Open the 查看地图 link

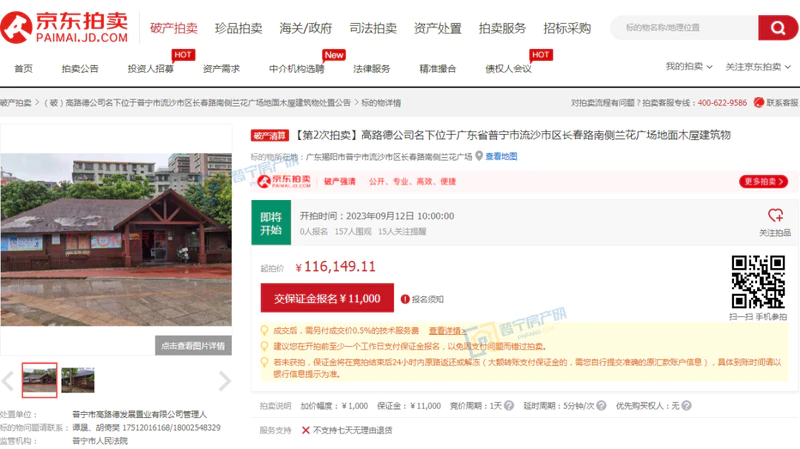tap(501, 156)
